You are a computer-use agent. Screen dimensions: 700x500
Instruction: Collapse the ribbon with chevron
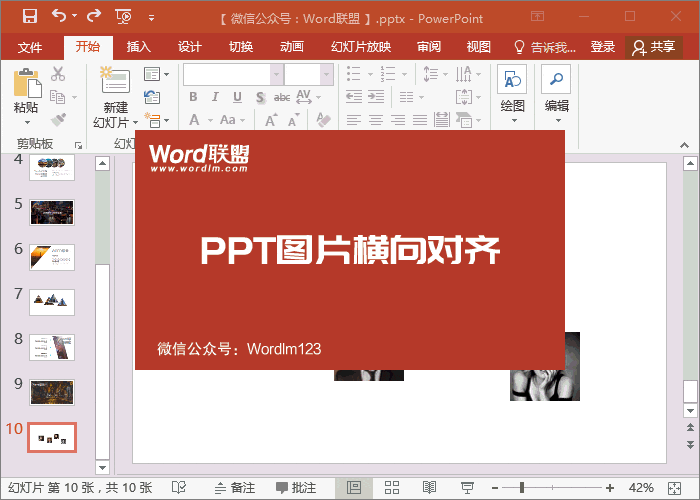[684, 145]
